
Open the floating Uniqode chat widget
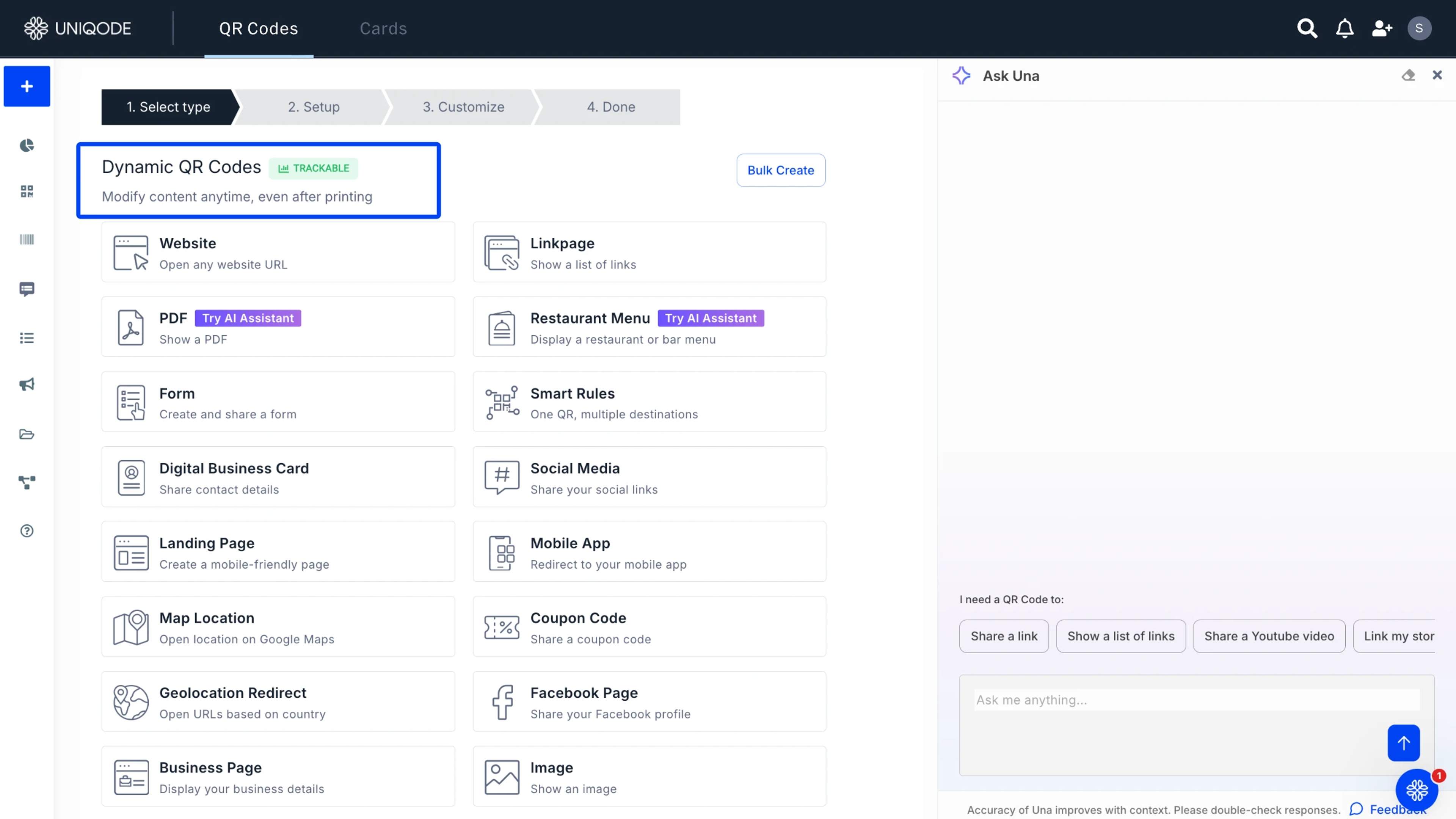click(1417, 790)
